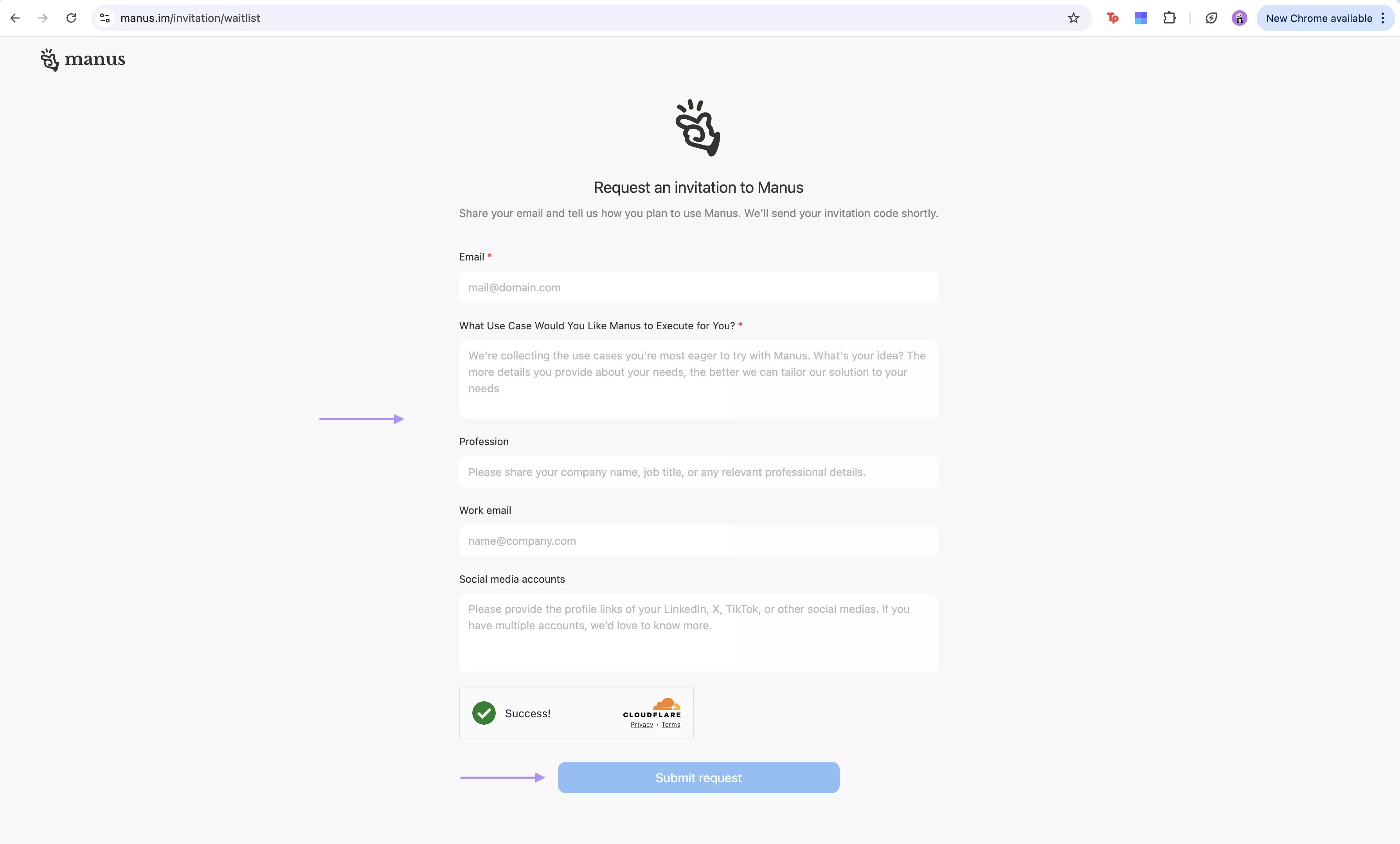Open the Chrome extensions puzzle icon

coord(1170,18)
